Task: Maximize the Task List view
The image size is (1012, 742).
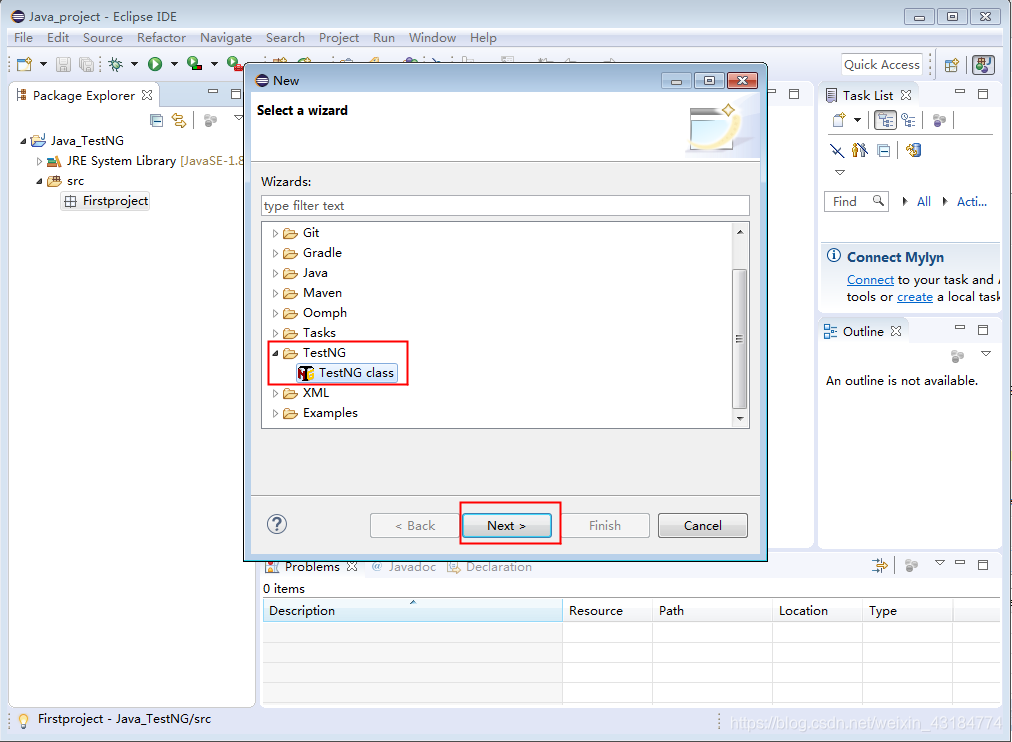Action: click(x=983, y=94)
